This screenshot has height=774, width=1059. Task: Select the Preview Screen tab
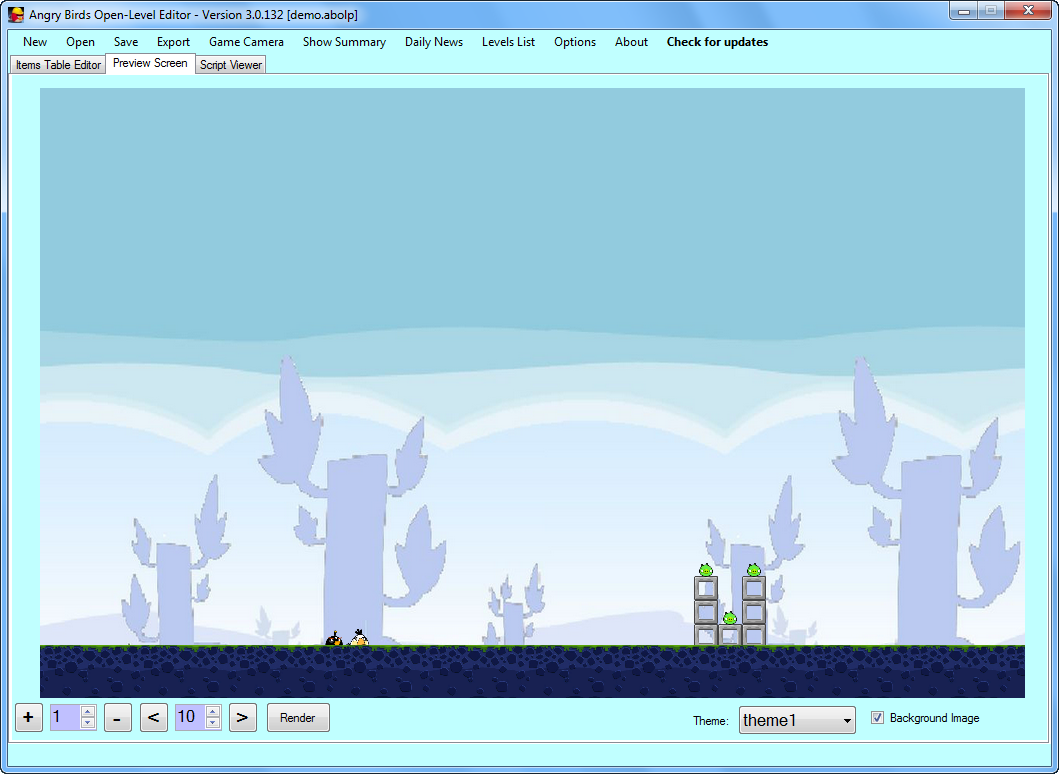tap(150, 63)
